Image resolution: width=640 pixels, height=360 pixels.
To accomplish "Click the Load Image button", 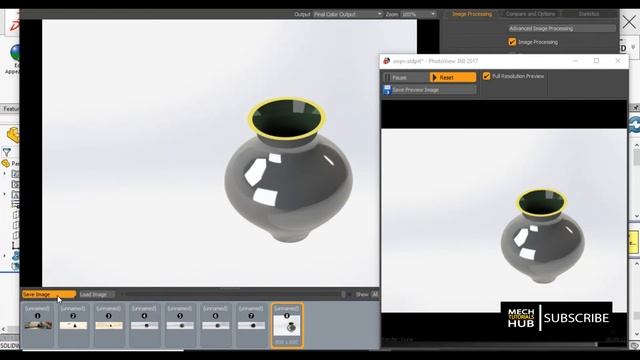I will [97, 294].
